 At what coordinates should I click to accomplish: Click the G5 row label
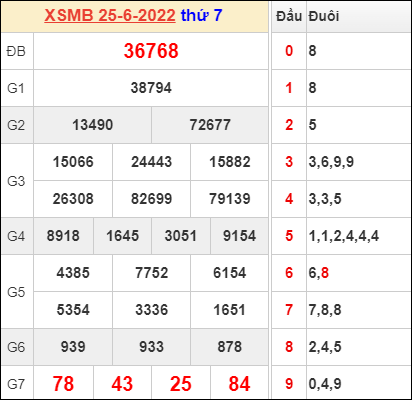[x=16, y=292]
